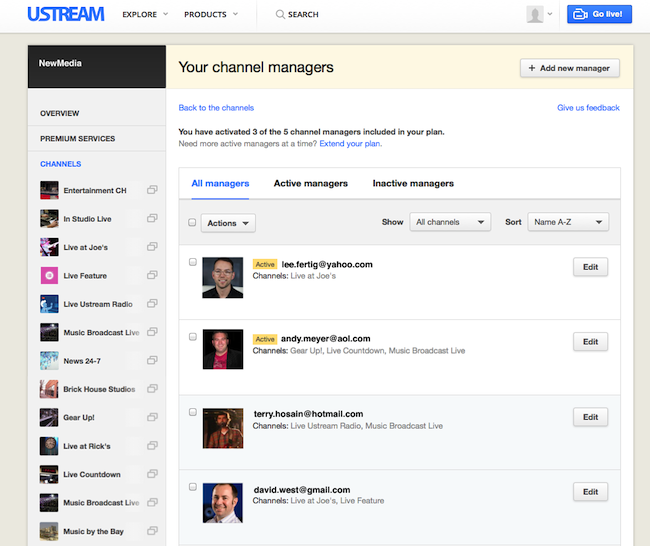
Task: Edit manager lee.fertig@yahoo.com
Action: [590, 267]
